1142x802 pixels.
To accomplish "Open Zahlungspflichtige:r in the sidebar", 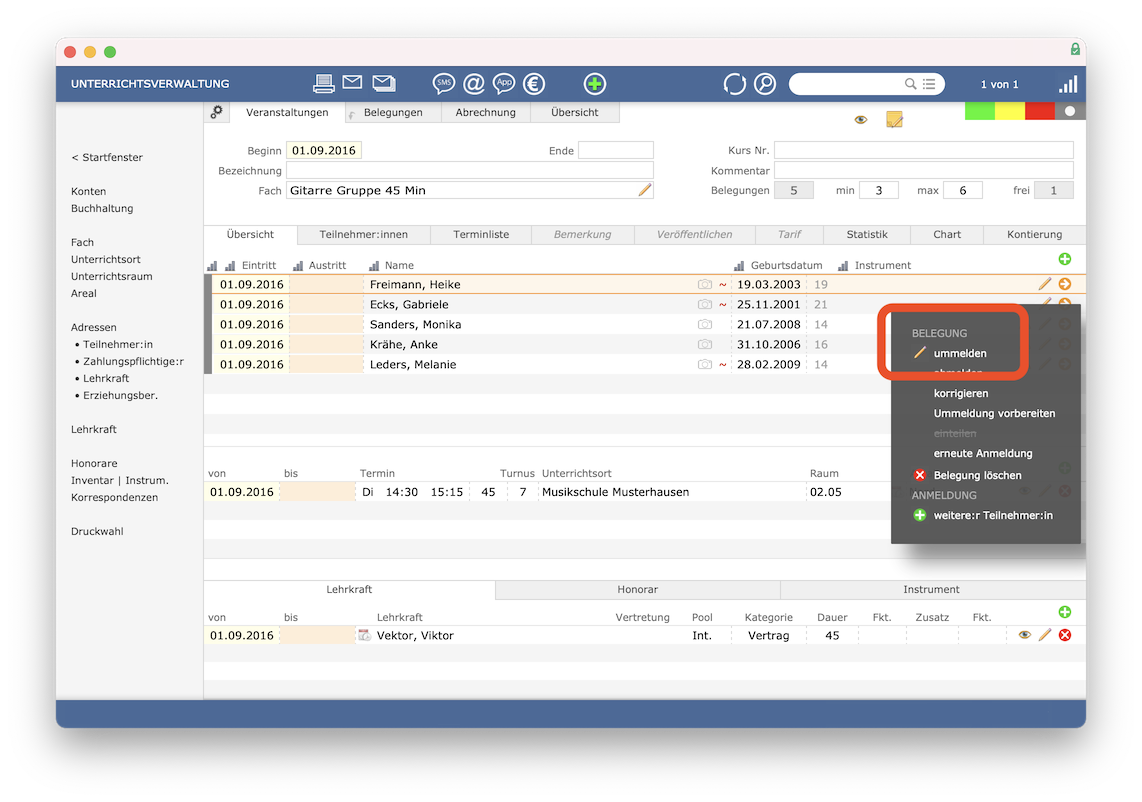I will [x=133, y=361].
